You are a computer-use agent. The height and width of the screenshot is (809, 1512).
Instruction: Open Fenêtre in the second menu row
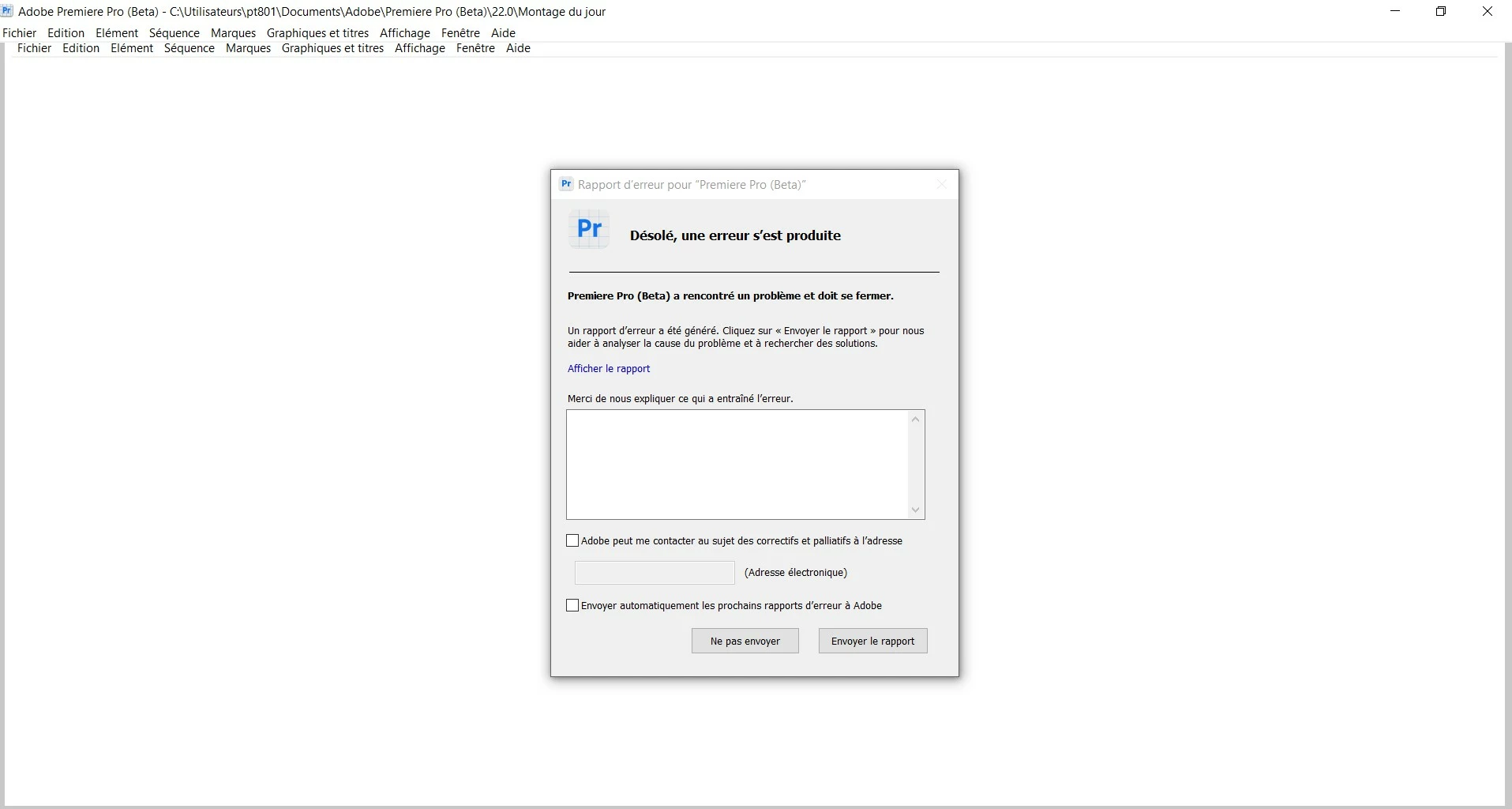click(x=475, y=48)
